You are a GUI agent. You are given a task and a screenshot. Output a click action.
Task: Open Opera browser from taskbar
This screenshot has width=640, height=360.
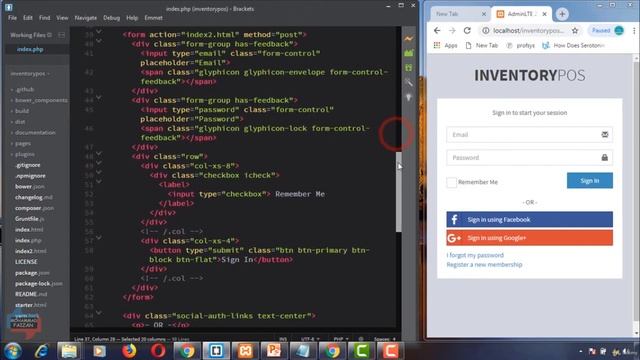click(x=158, y=351)
